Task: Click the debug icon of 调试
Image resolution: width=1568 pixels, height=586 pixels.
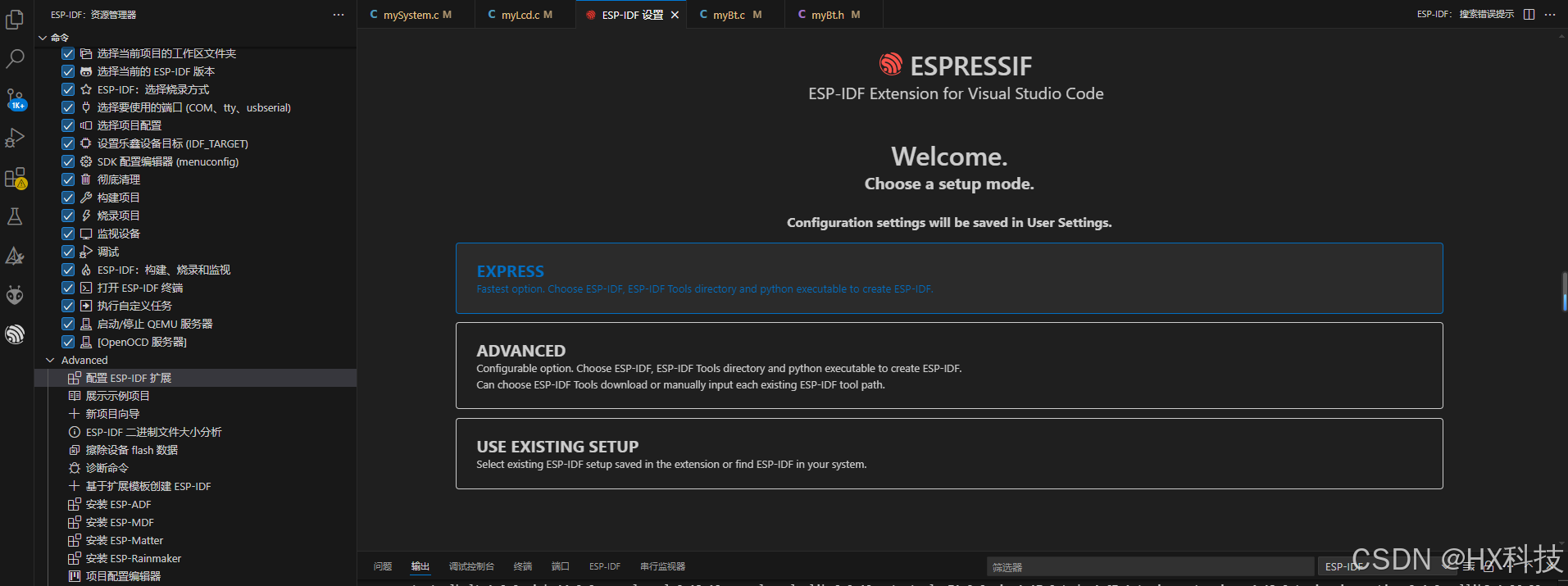Action: [x=86, y=252]
